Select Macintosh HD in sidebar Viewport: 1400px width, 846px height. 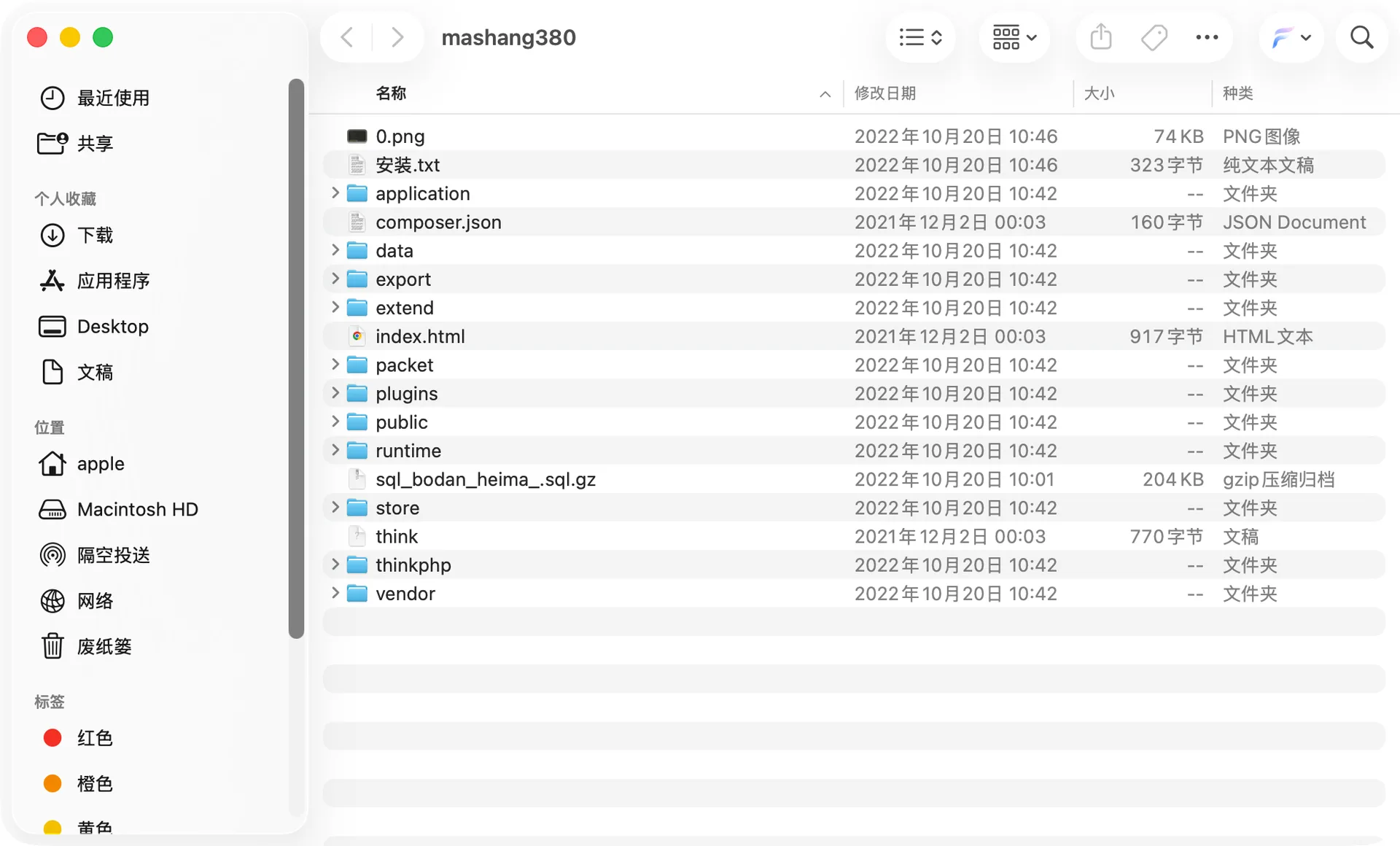pos(118,509)
